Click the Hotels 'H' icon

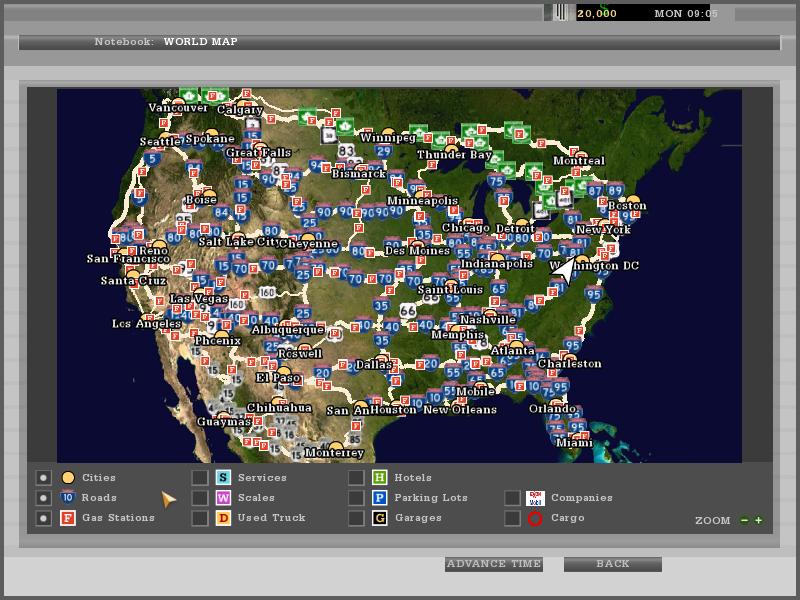(x=380, y=478)
